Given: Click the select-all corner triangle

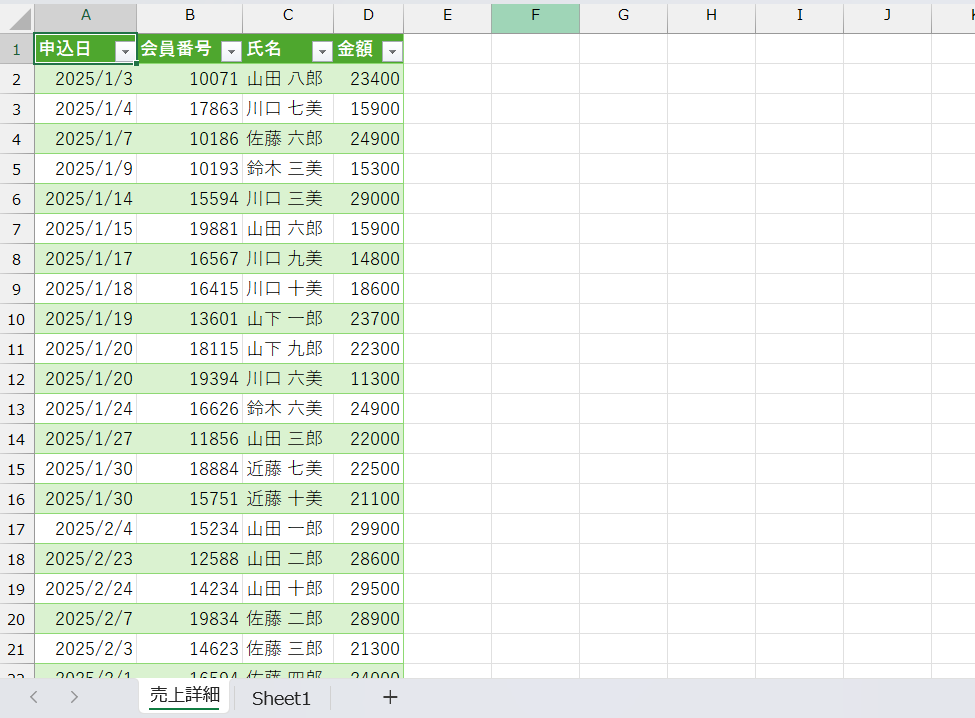Looking at the screenshot, I should (18, 18).
